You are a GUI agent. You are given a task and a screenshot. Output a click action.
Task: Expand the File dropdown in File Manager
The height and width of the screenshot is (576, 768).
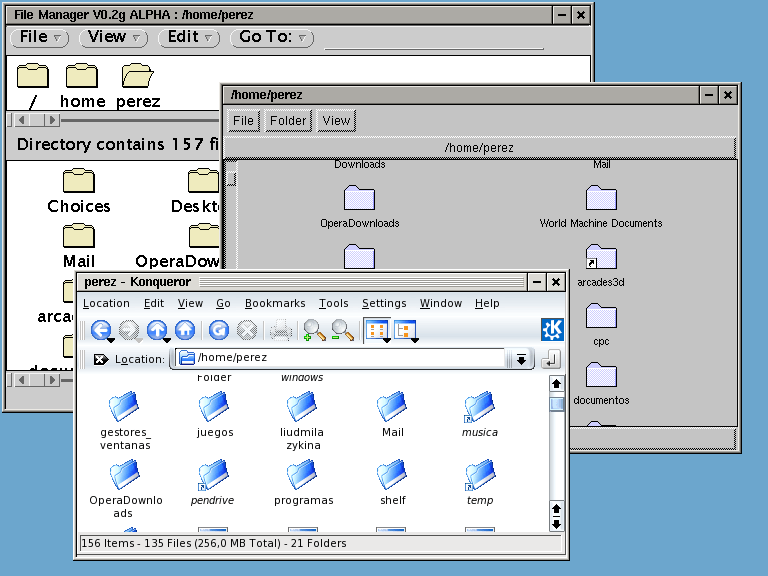point(39,37)
